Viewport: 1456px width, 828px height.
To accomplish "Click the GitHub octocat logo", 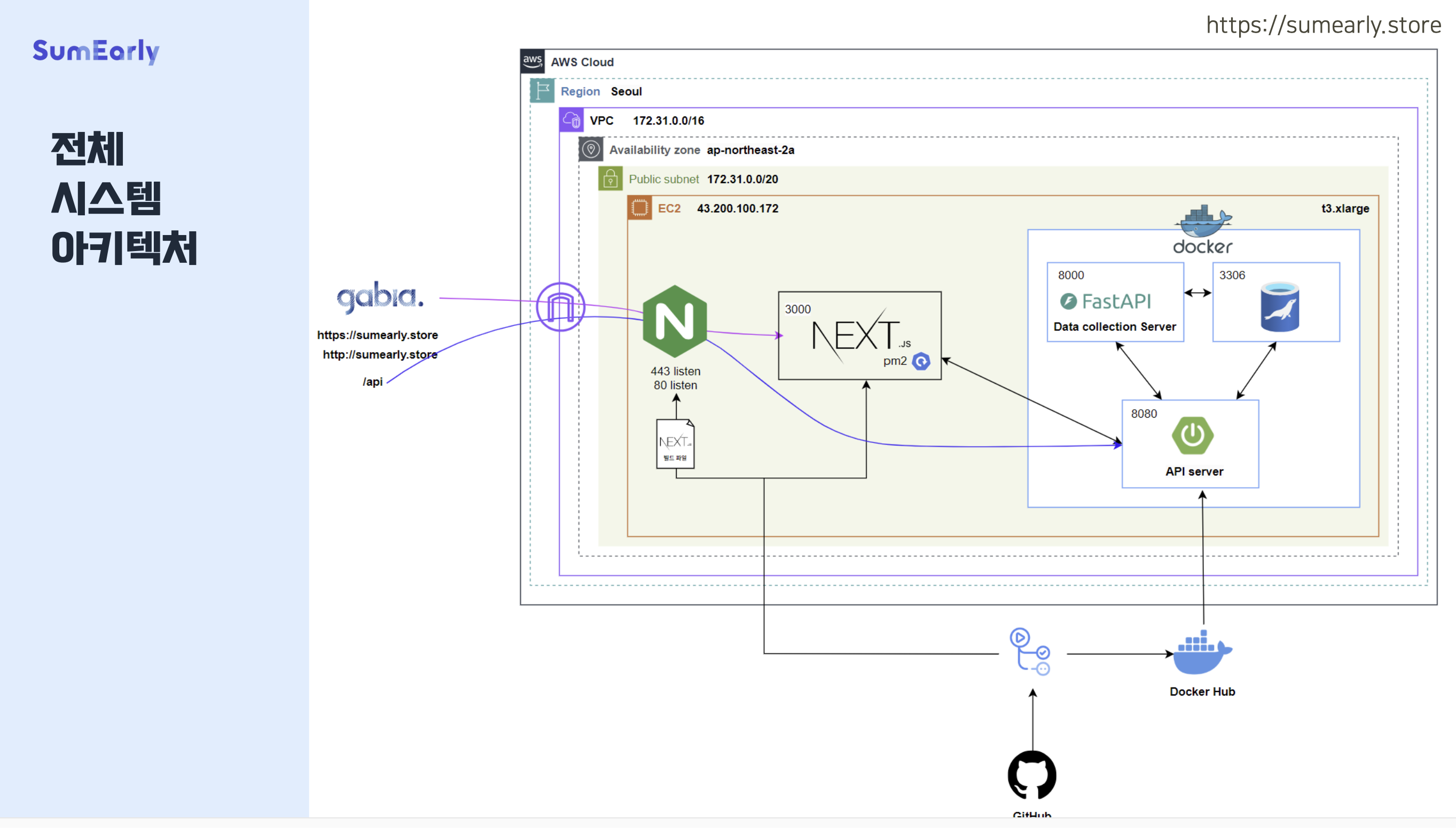I will click(x=1032, y=775).
